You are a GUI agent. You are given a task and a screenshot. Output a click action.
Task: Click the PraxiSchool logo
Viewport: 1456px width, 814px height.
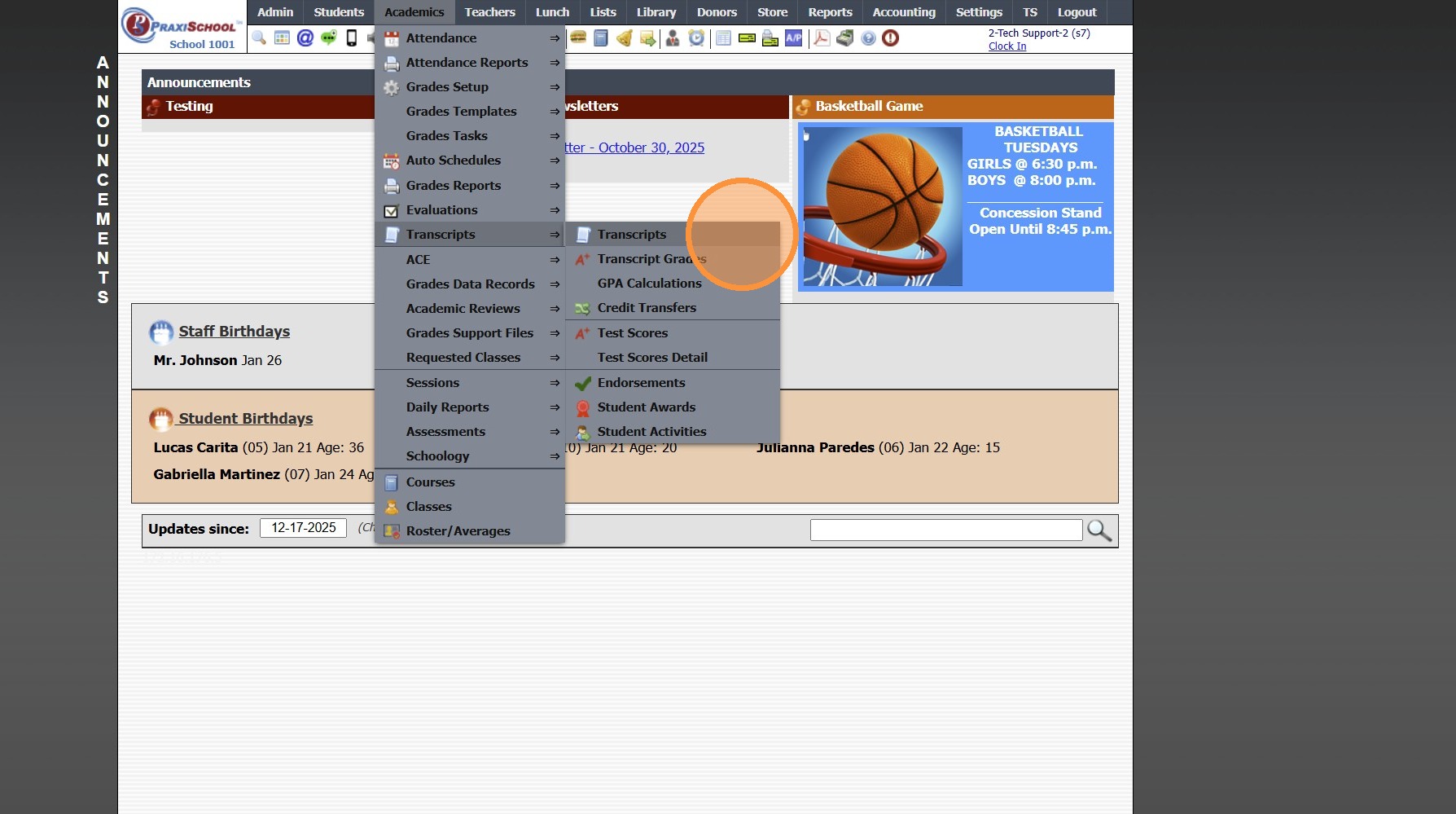[x=182, y=27]
